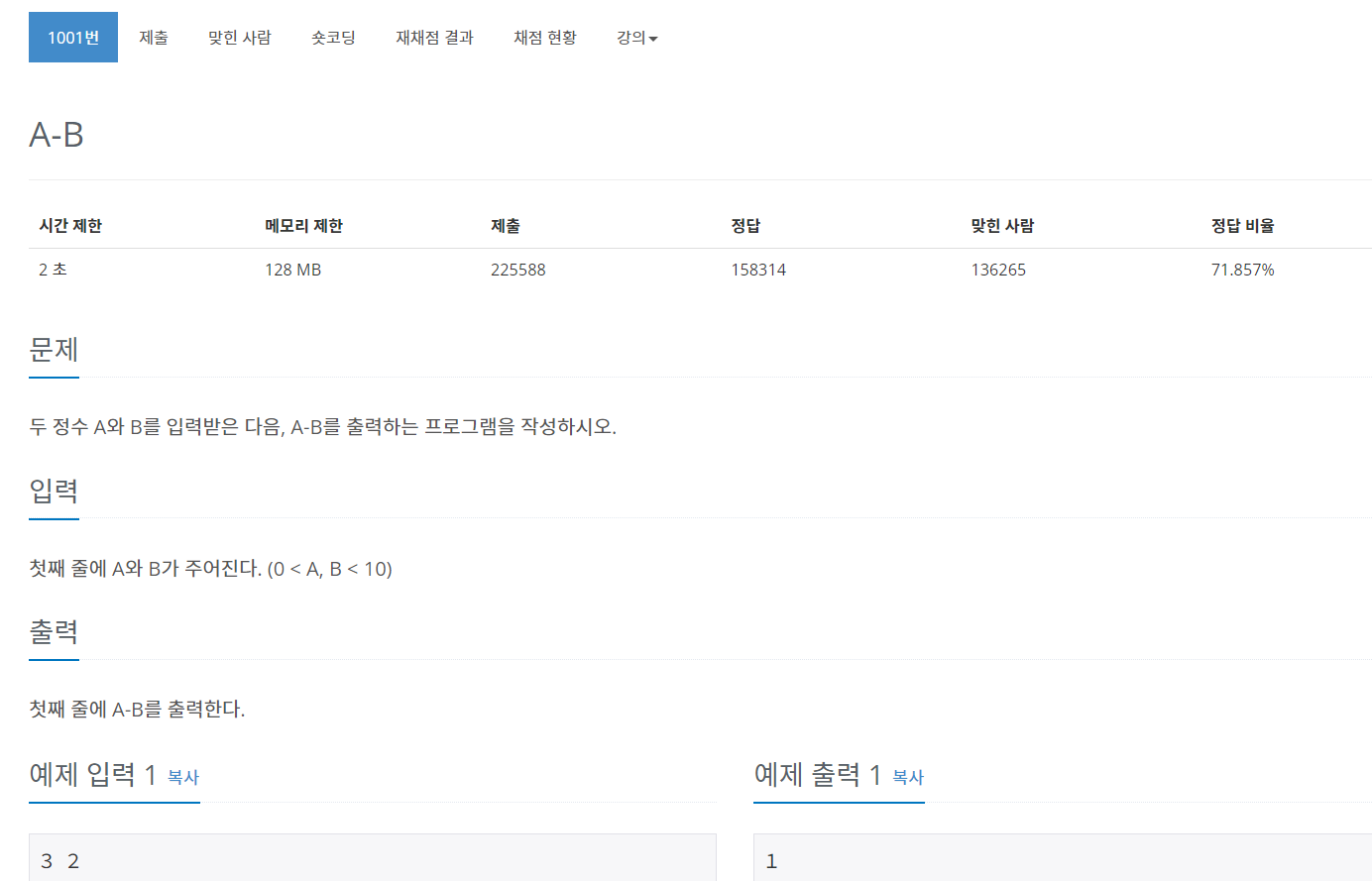
Task: Go to the 숏코딩 tab
Action: 333,38
